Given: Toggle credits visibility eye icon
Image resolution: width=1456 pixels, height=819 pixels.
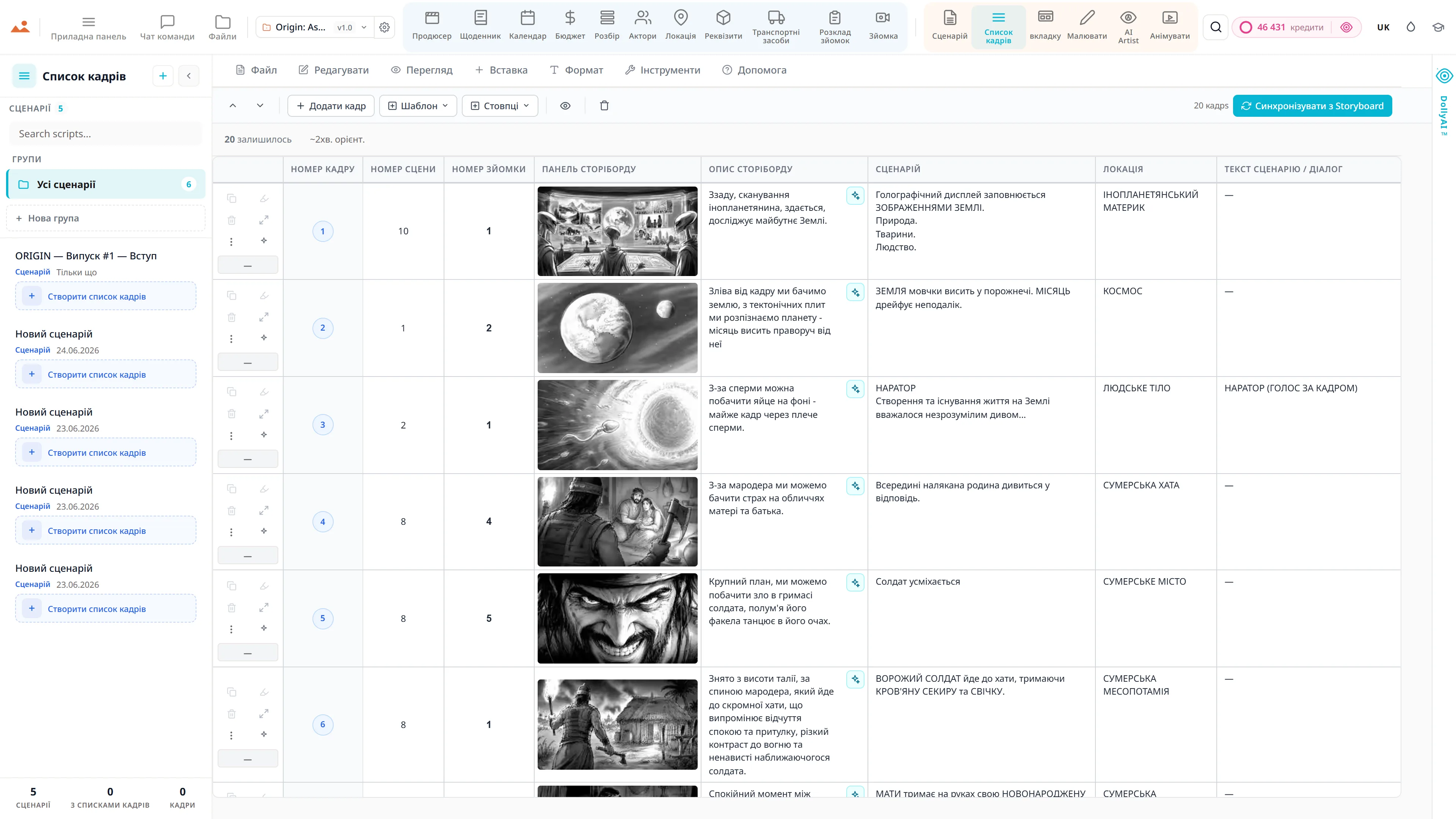Looking at the screenshot, I should tap(1346, 27).
